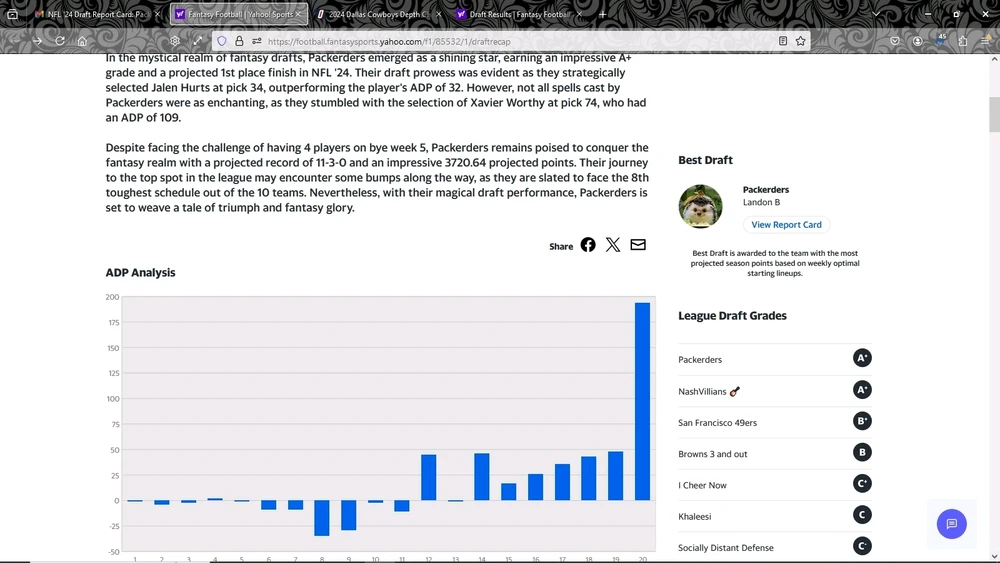Click Browns 3 and out B badge
Viewport: 1000px width, 563px height.
point(862,452)
